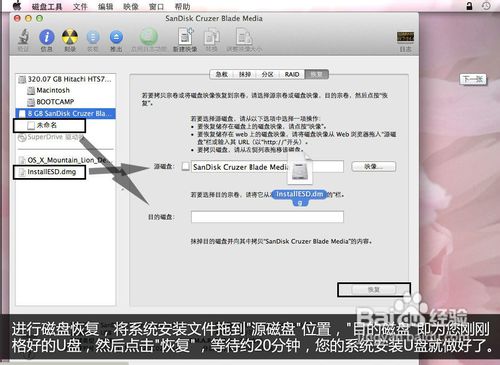The height and width of the screenshot is (365, 500).
Task: Open the 帮助 menu
Action: pyautogui.click(x=182, y=6)
